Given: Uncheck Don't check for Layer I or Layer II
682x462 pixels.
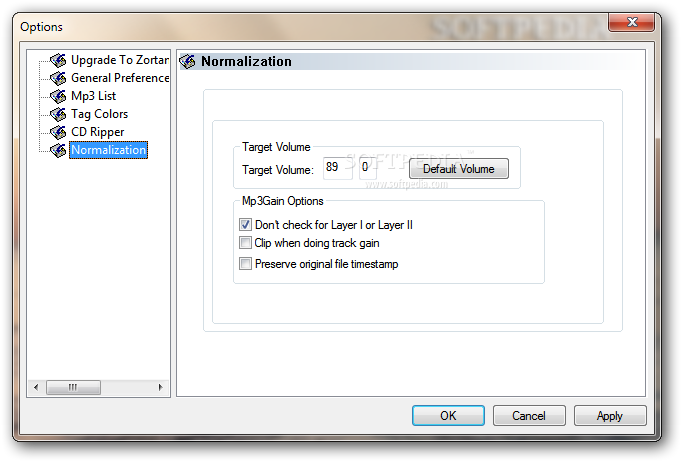Looking at the screenshot, I should [x=245, y=224].
